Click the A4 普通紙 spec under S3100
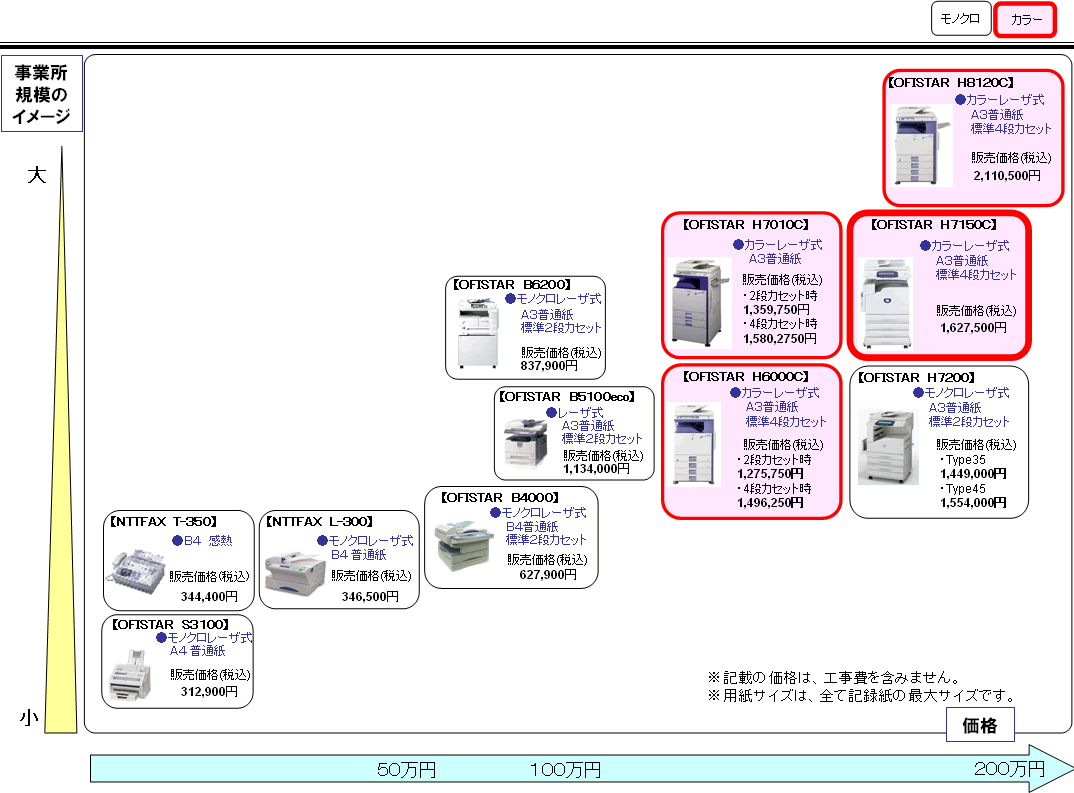This screenshot has width=1074, height=793. pos(197,651)
